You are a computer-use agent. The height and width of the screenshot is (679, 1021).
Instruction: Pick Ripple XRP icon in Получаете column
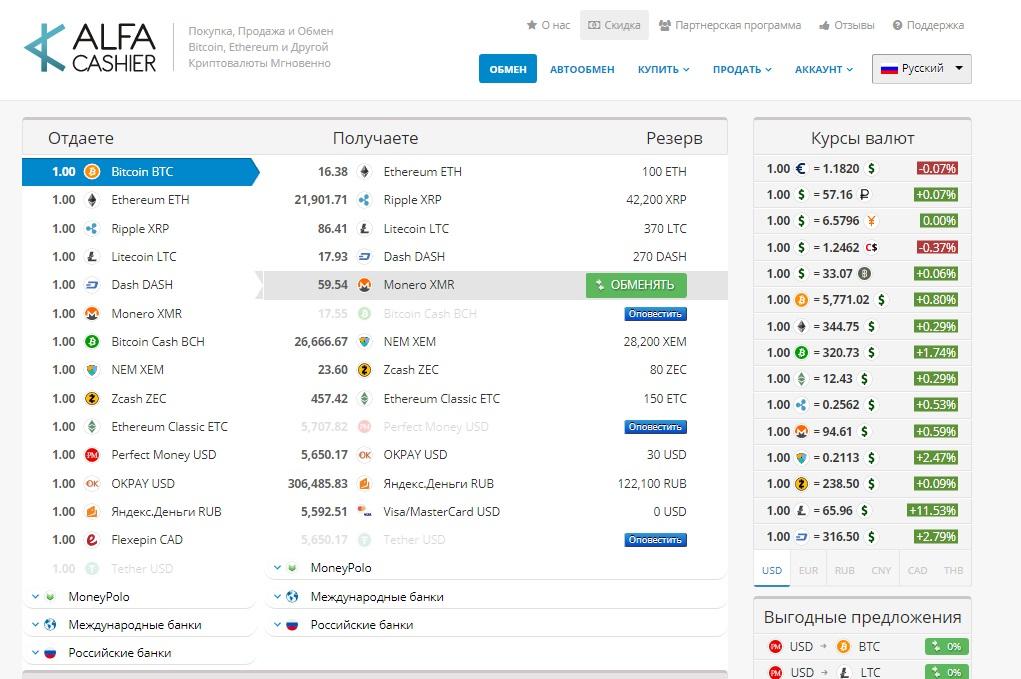coord(365,200)
